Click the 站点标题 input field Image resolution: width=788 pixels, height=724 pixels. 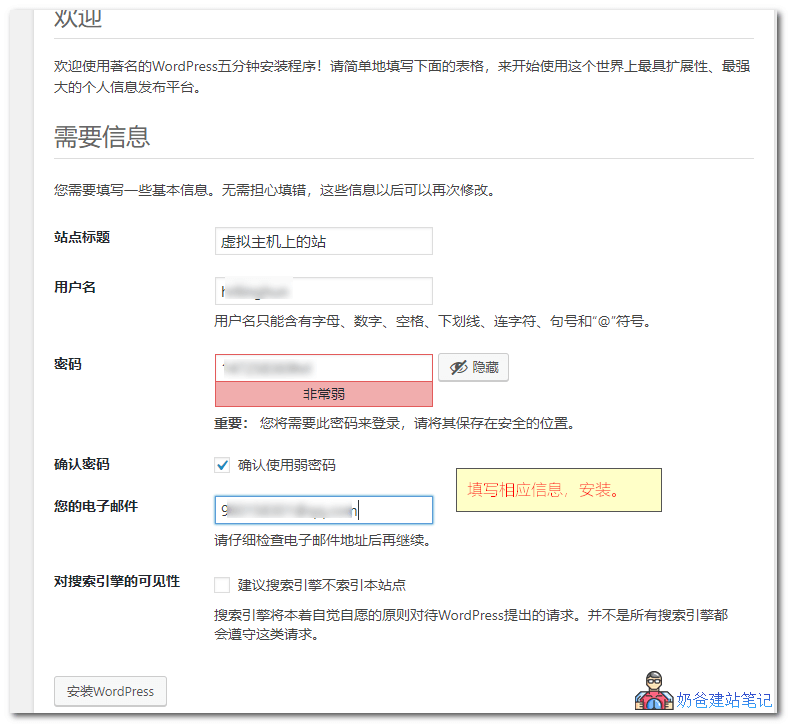coord(324,241)
